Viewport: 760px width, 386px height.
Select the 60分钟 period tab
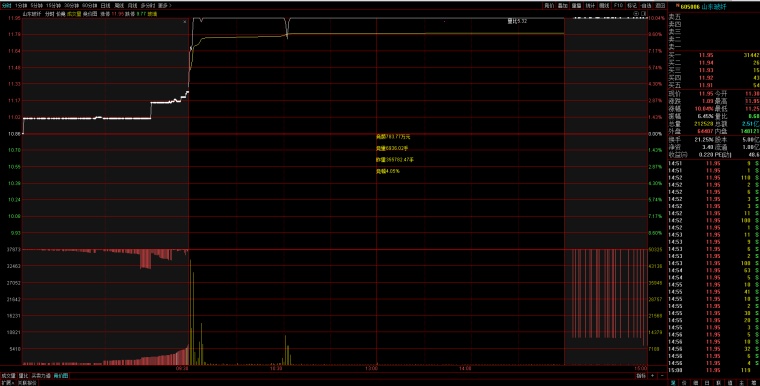pyautogui.click(x=89, y=5)
